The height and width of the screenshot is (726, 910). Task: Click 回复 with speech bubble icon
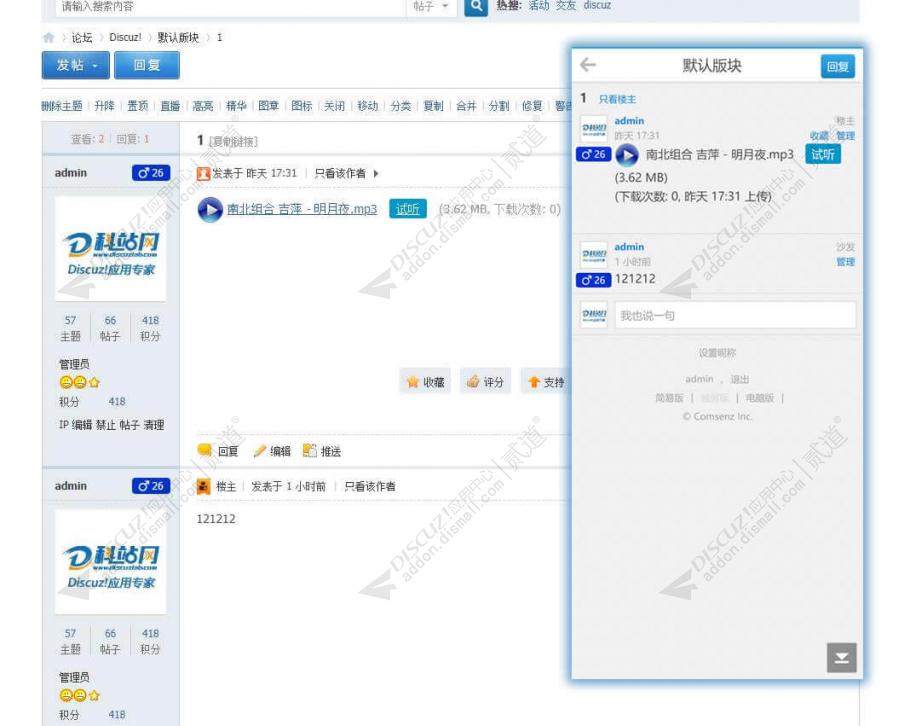point(218,451)
